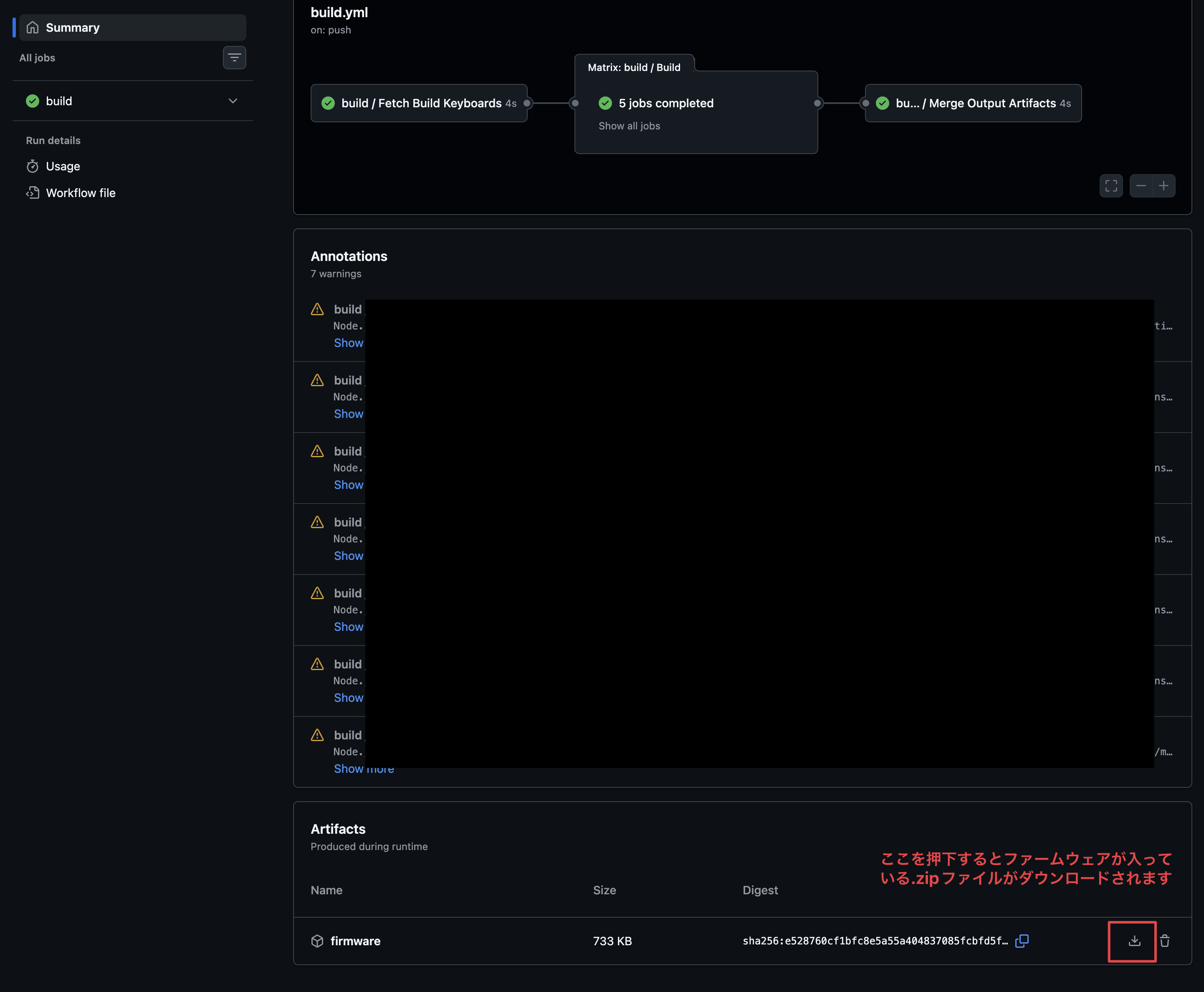Click the green check on Merge Output Artifacts

[x=882, y=104]
